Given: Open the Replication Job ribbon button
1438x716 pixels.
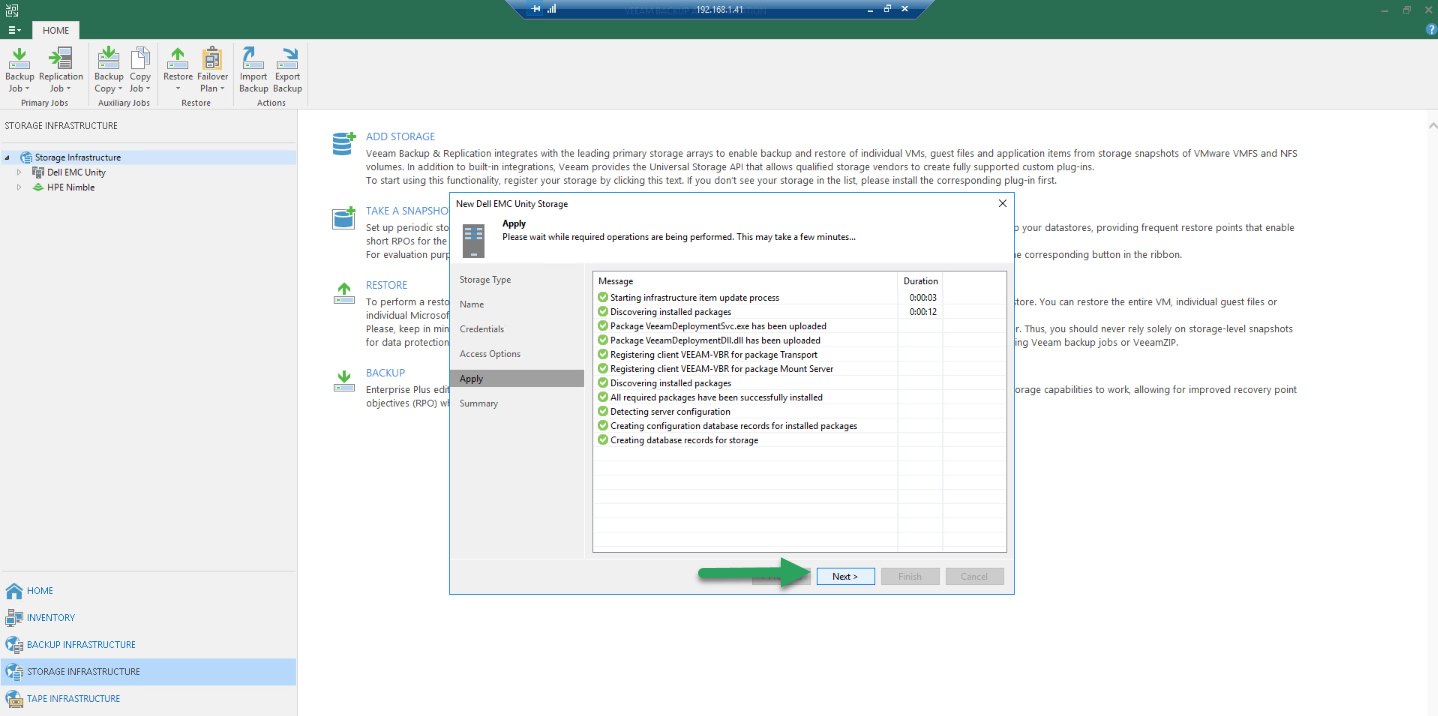Looking at the screenshot, I should pos(61,70).
